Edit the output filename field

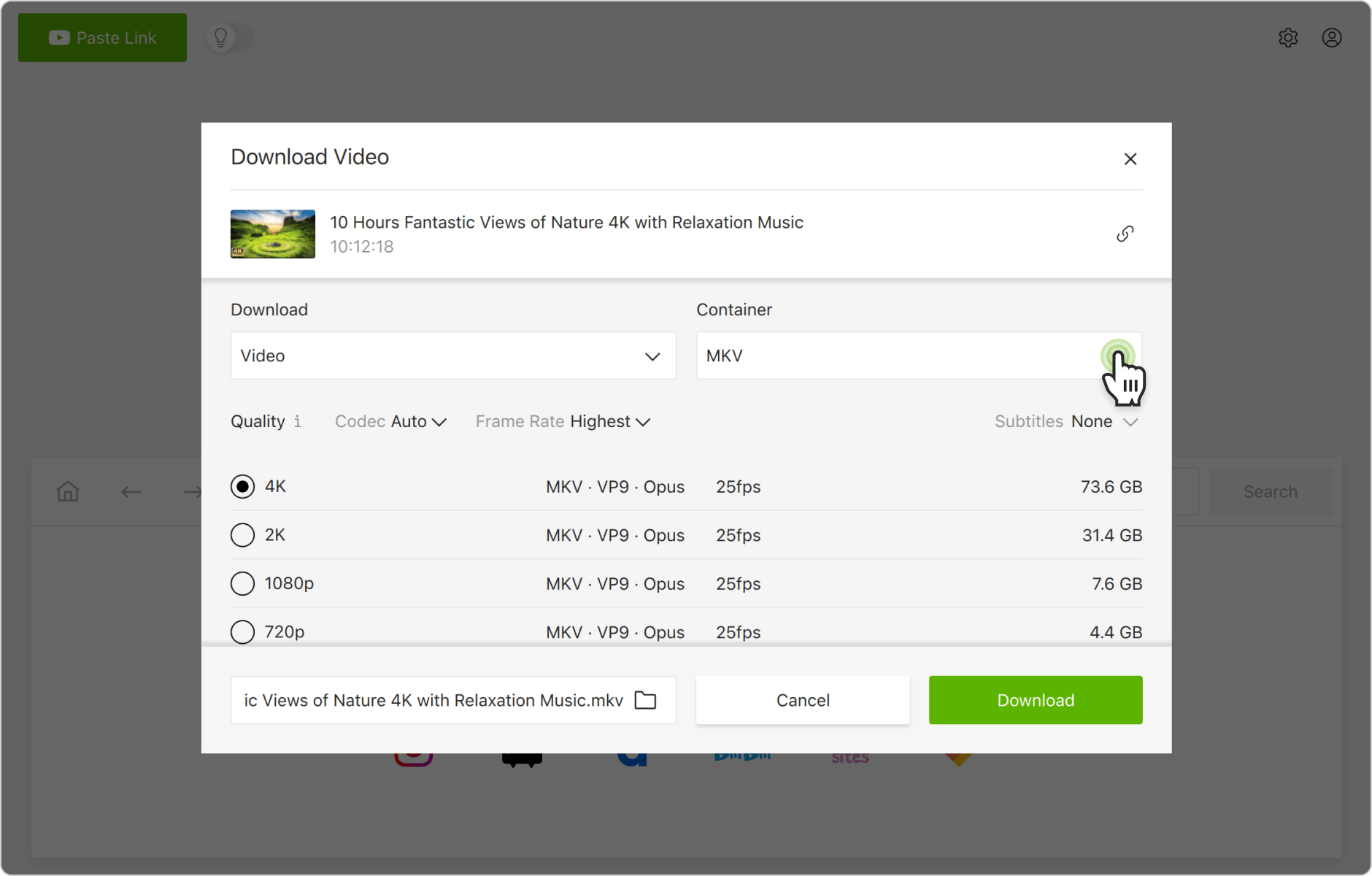tap(431, 700)
